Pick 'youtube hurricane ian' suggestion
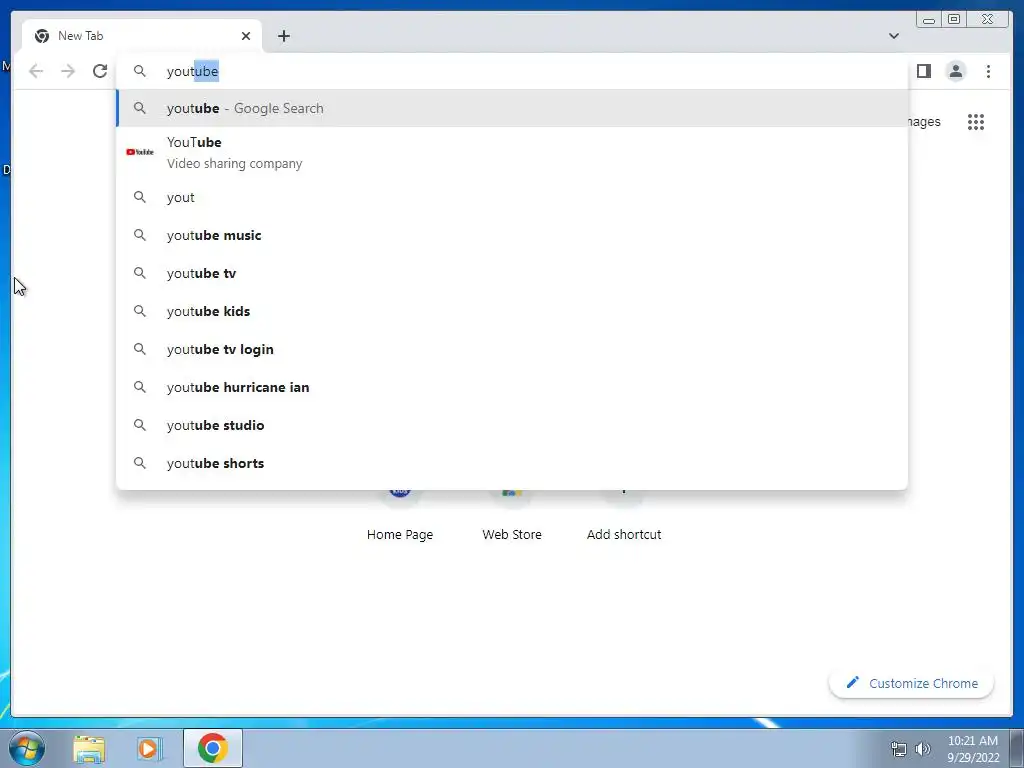Viewport: 1024px width, 768px height. (x=512, y=387)
